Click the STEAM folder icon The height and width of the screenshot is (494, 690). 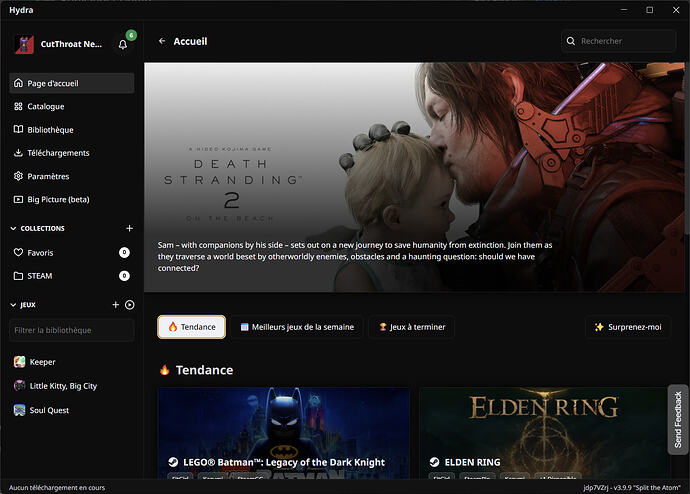pyautogui.click(x=18, y=276)
